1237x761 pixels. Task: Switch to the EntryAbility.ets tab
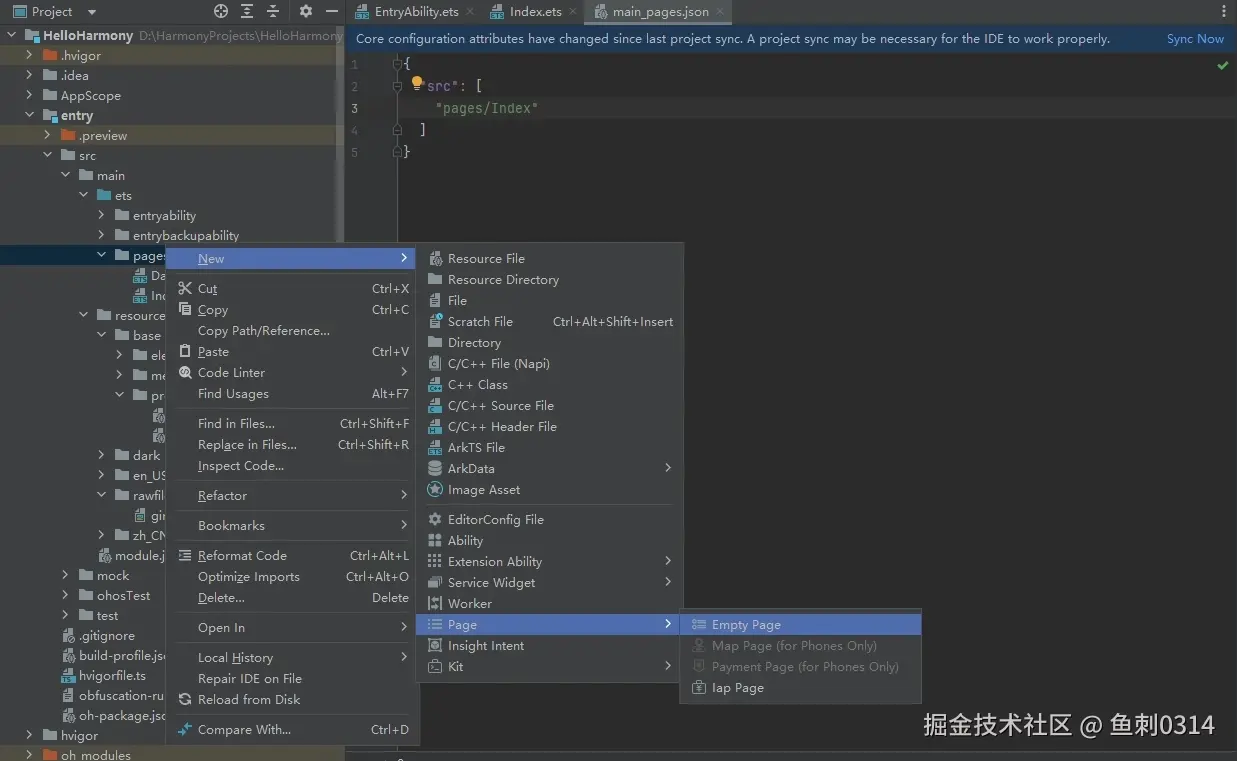[x=416, y=12]
